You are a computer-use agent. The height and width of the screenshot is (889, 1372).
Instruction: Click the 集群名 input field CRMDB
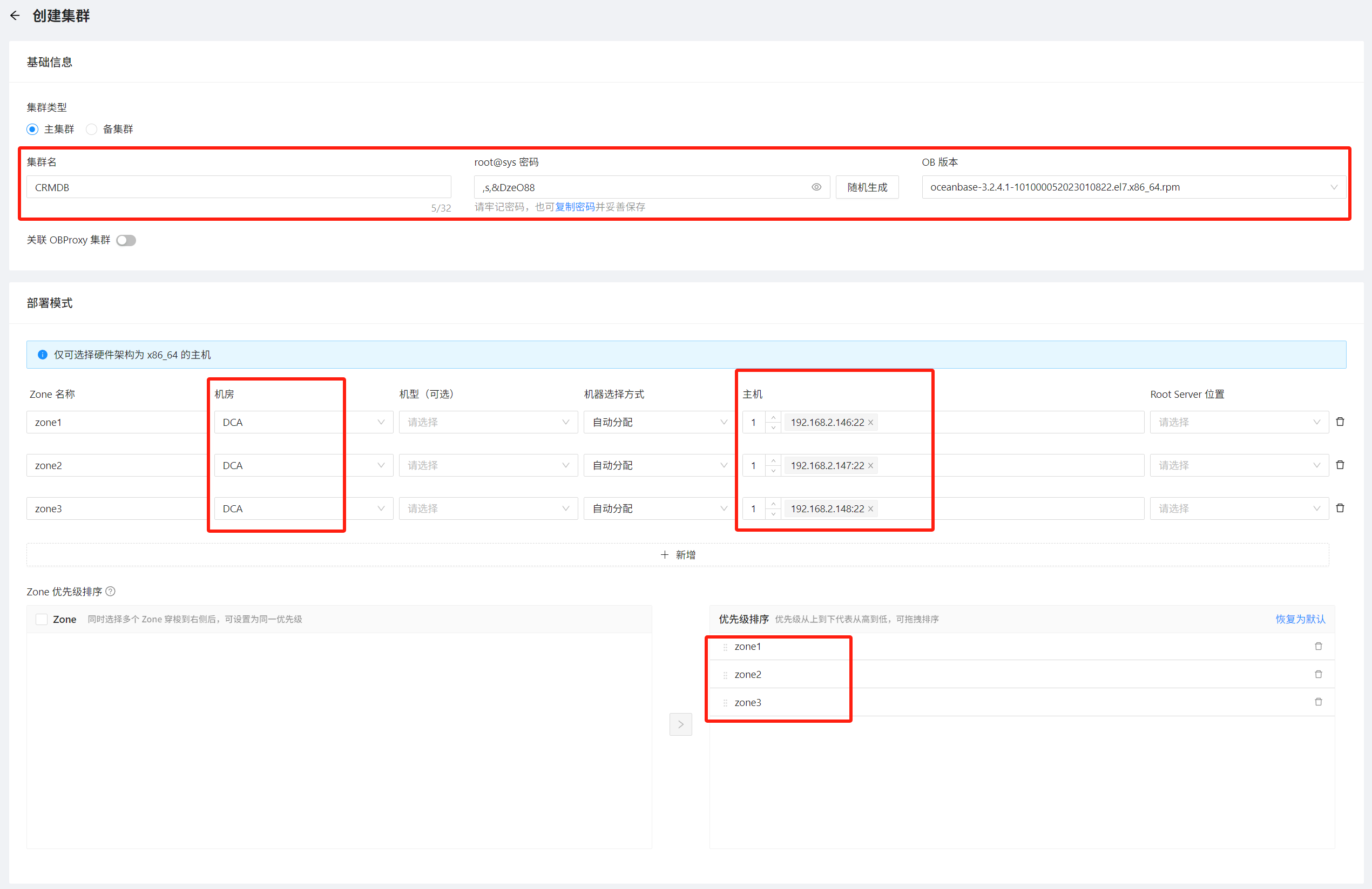pyautogui.click(x=238, y=187)
